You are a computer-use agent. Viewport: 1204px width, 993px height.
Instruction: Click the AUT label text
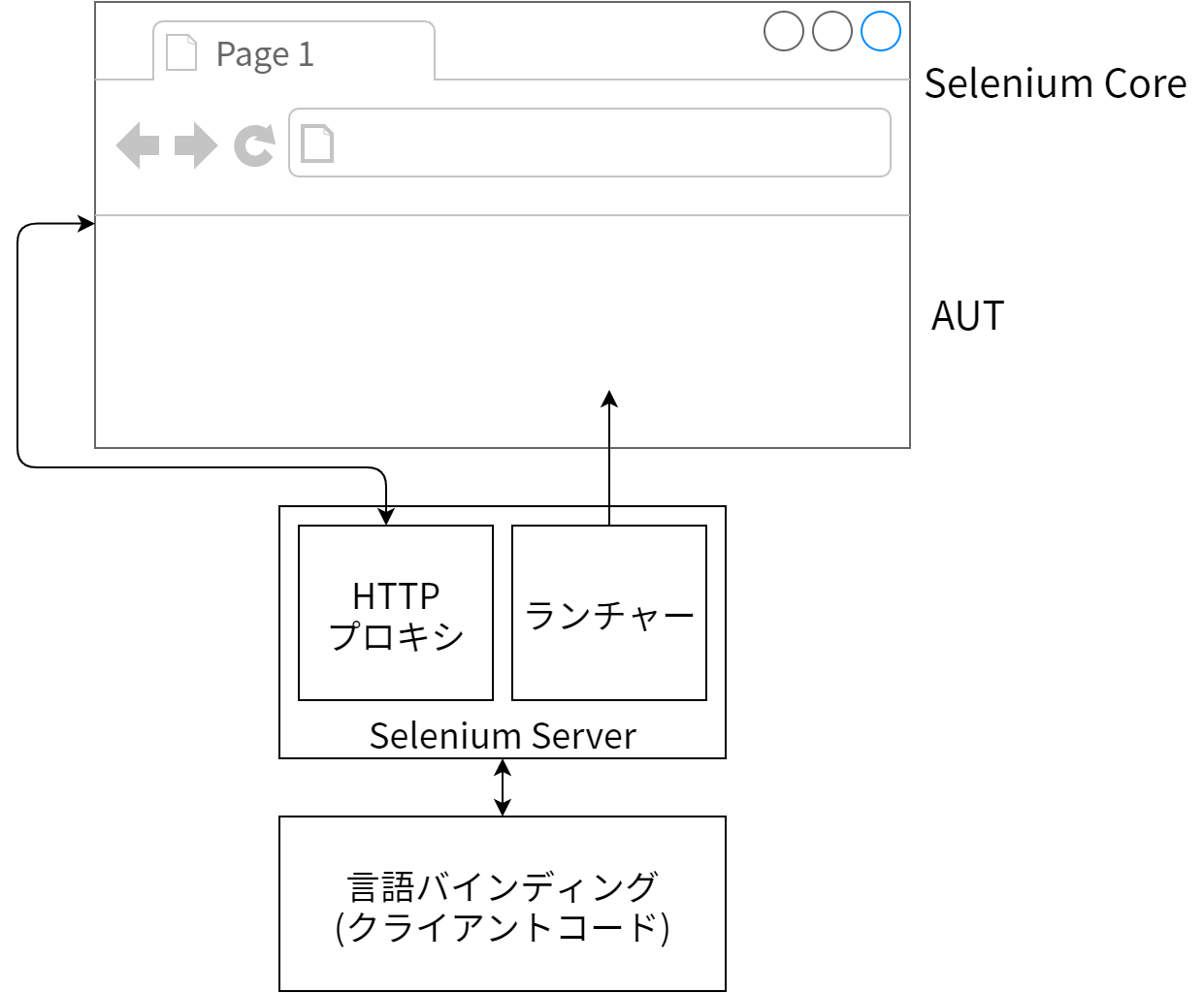pos(967,316)
